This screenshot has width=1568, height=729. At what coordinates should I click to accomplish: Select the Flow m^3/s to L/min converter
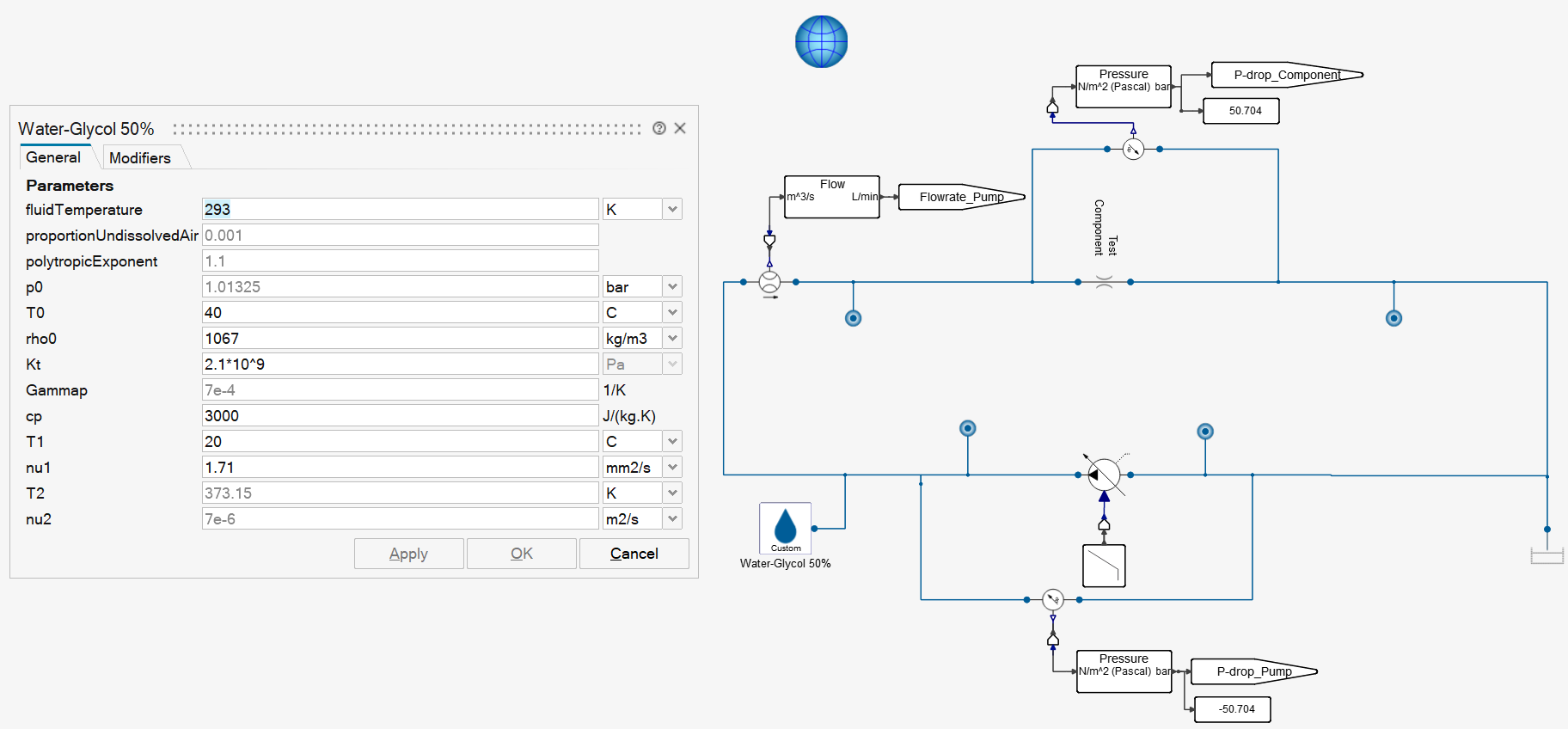click(832, 197)
